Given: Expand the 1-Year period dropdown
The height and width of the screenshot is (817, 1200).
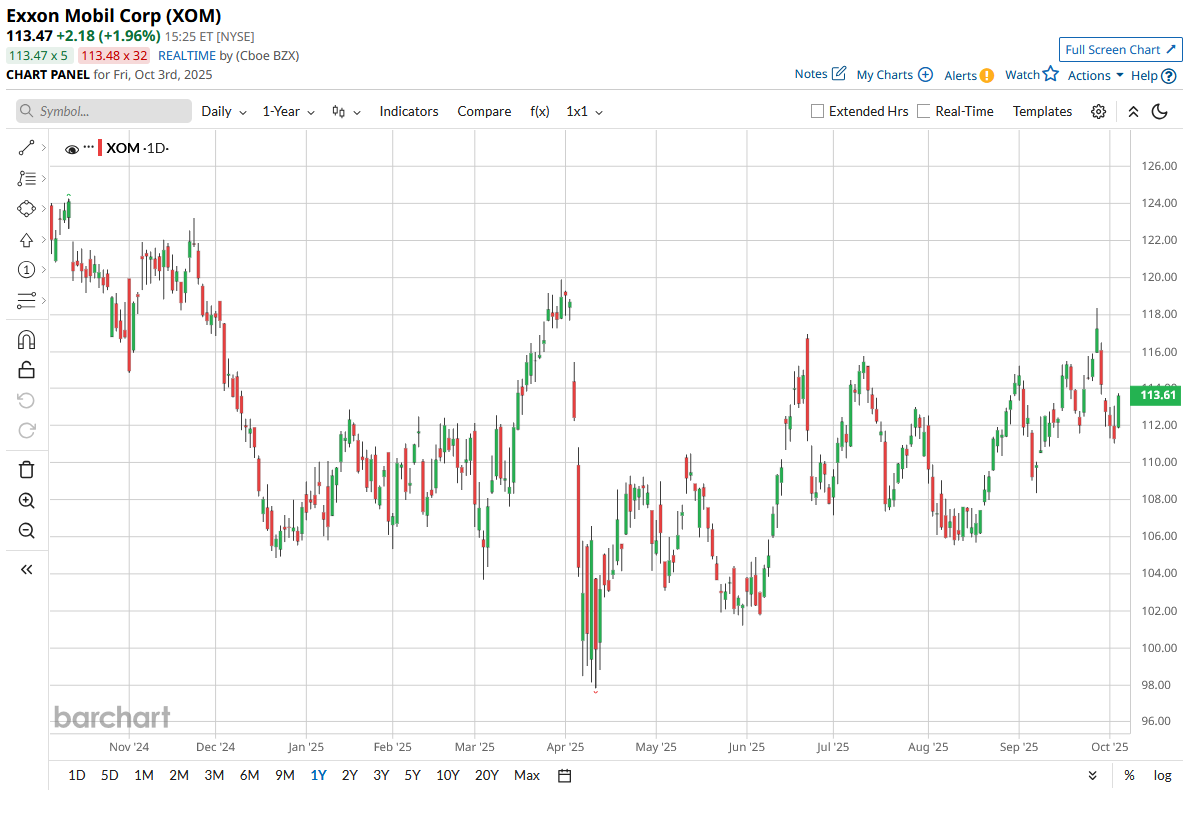Looking at the screenshot, I should [288, 111].
